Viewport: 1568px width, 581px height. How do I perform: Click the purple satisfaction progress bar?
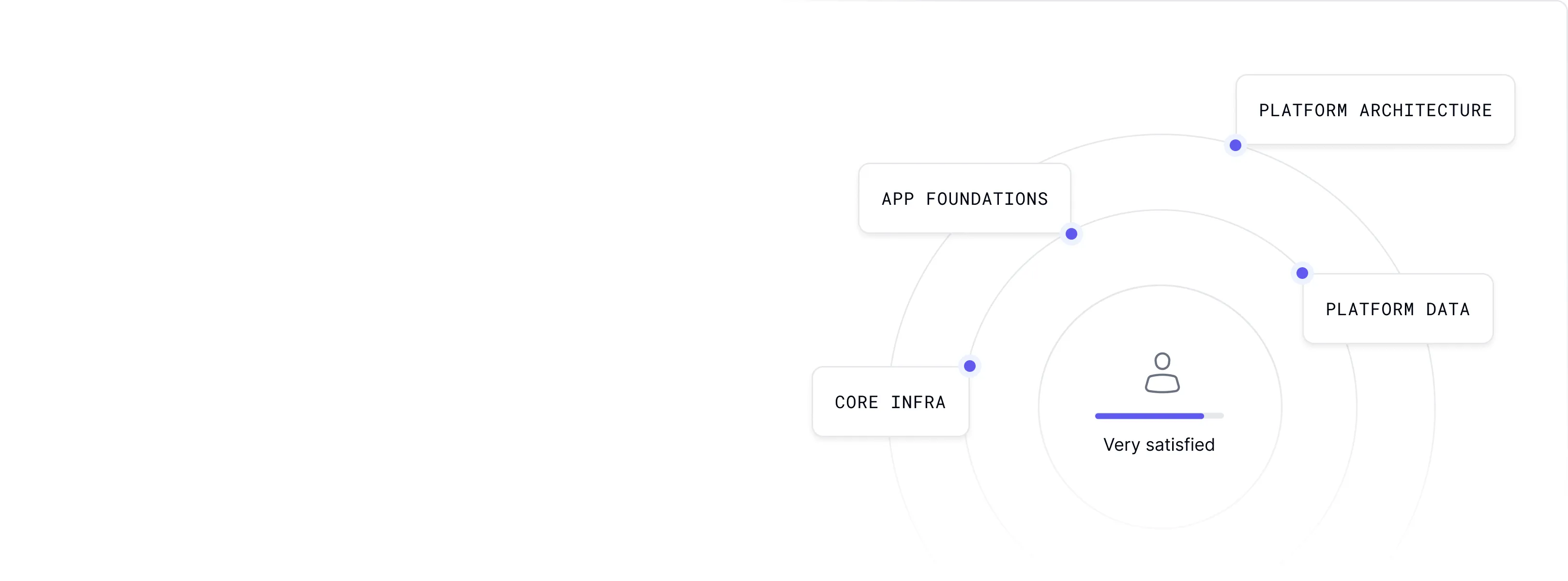[x=1148, y=416]
